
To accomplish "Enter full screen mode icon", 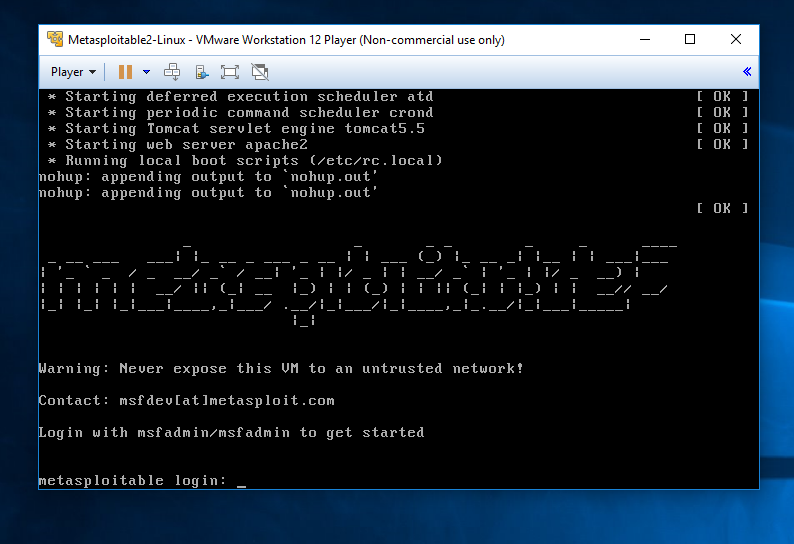I will coord(230,72).
